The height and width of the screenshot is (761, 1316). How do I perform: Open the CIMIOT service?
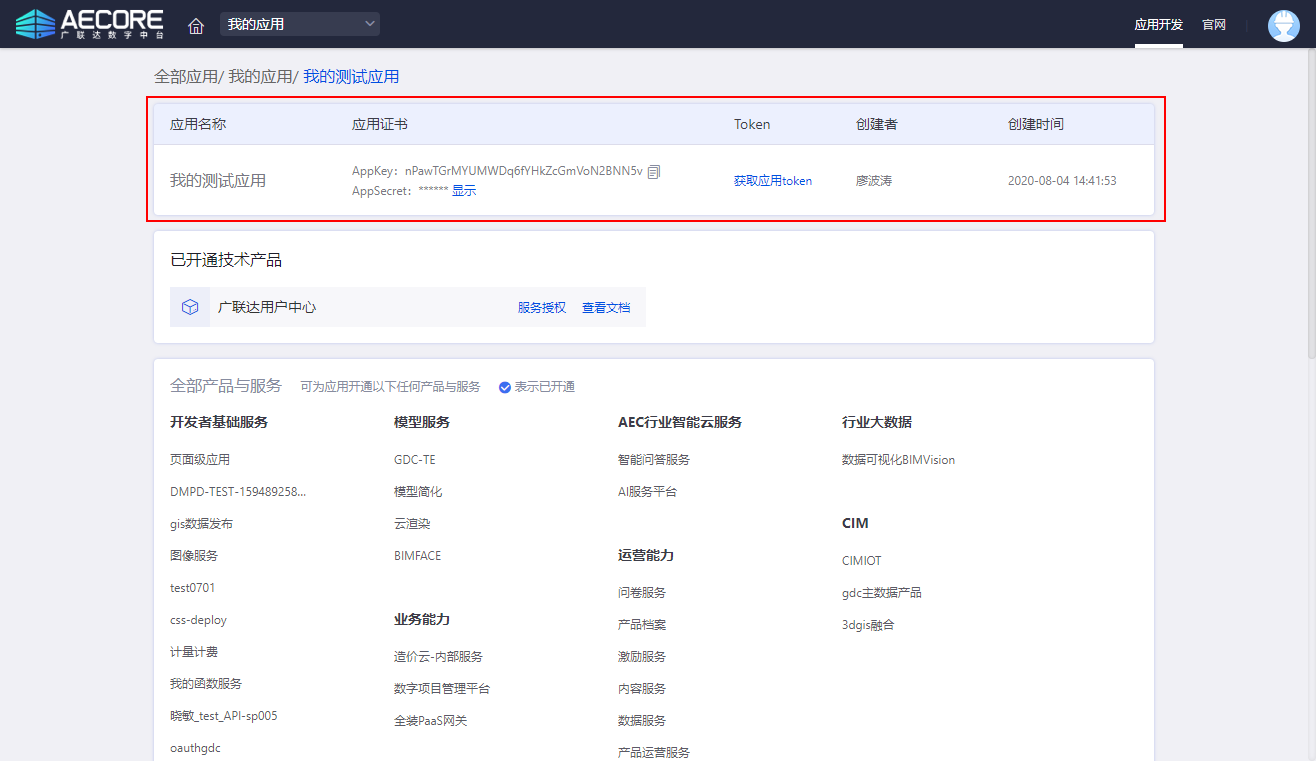point(862,561)
